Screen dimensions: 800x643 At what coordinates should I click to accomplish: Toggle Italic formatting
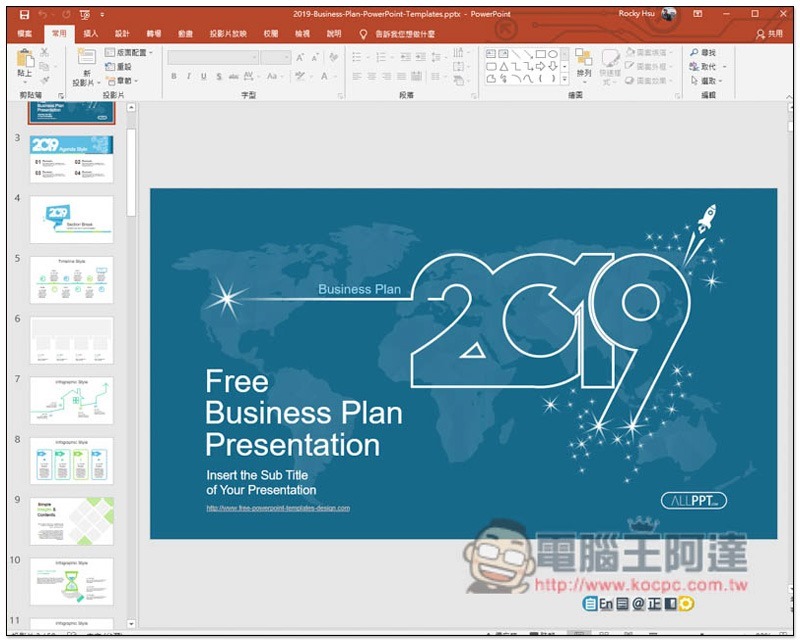click(189, 76)
